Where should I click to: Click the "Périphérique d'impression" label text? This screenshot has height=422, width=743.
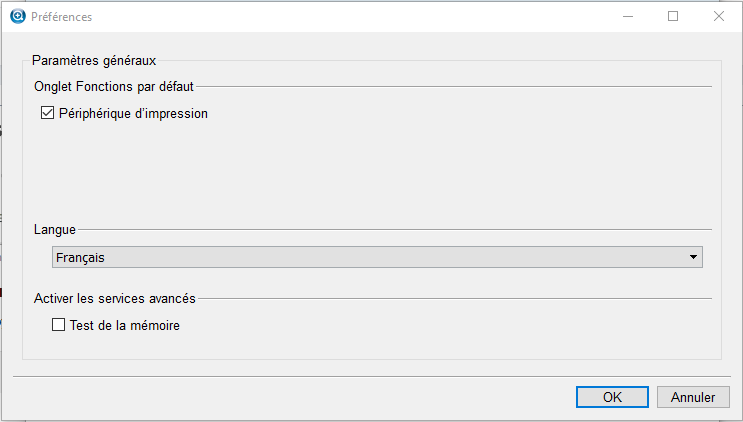pyautogui.click(x=133, y=114)
